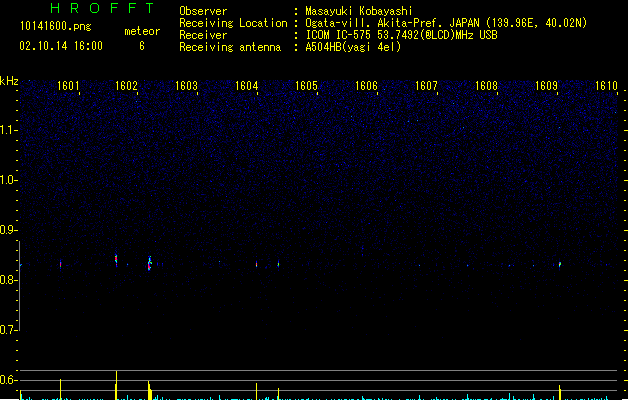The width and height of the screenshot is (629, 400).
Task: Click the 1.1 kHz frequency label
Action: (x=8, y=130)
